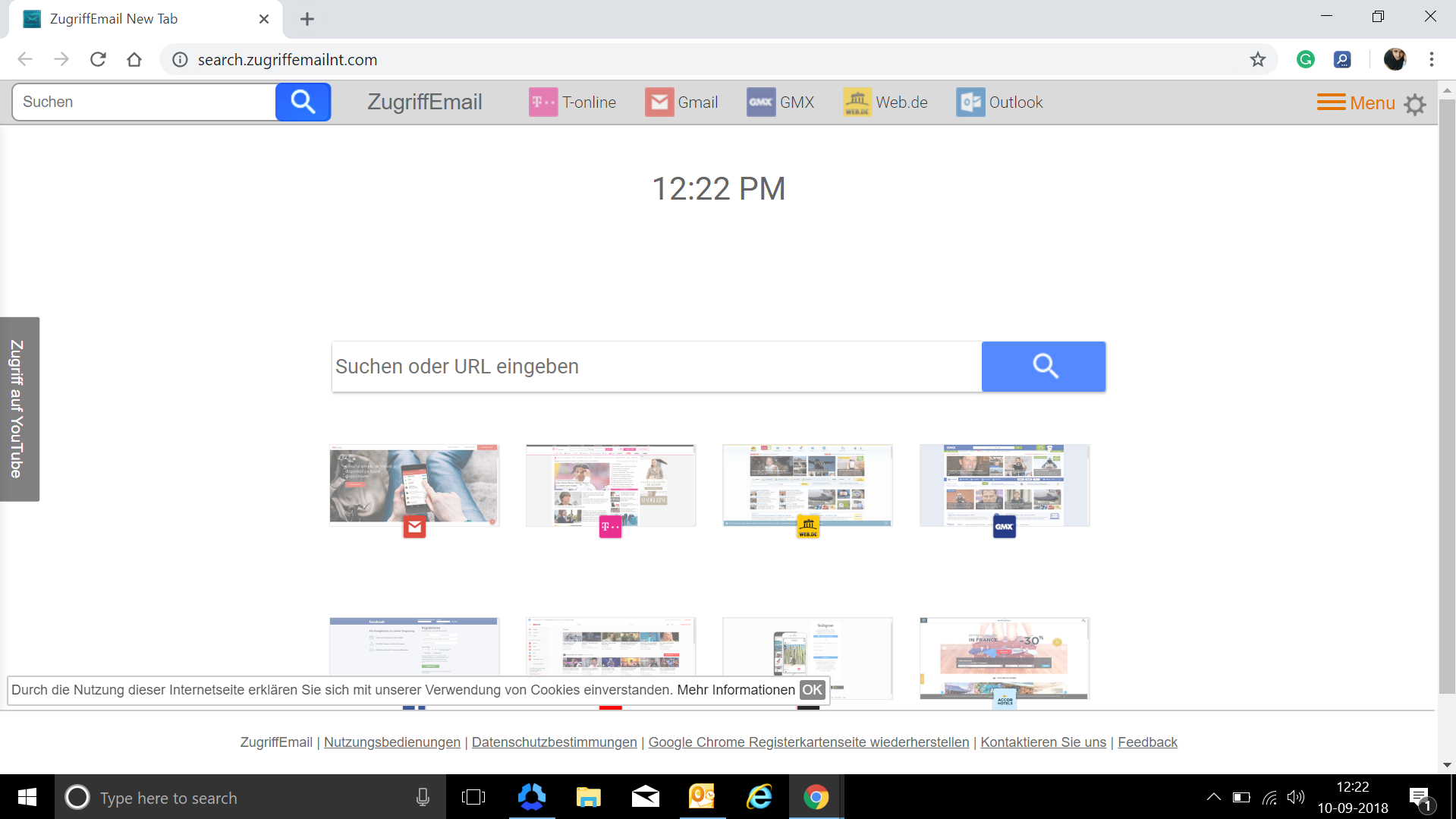Open the Zugriff auf YouTube side panel
1456x819 pixels.
[19, 409]
